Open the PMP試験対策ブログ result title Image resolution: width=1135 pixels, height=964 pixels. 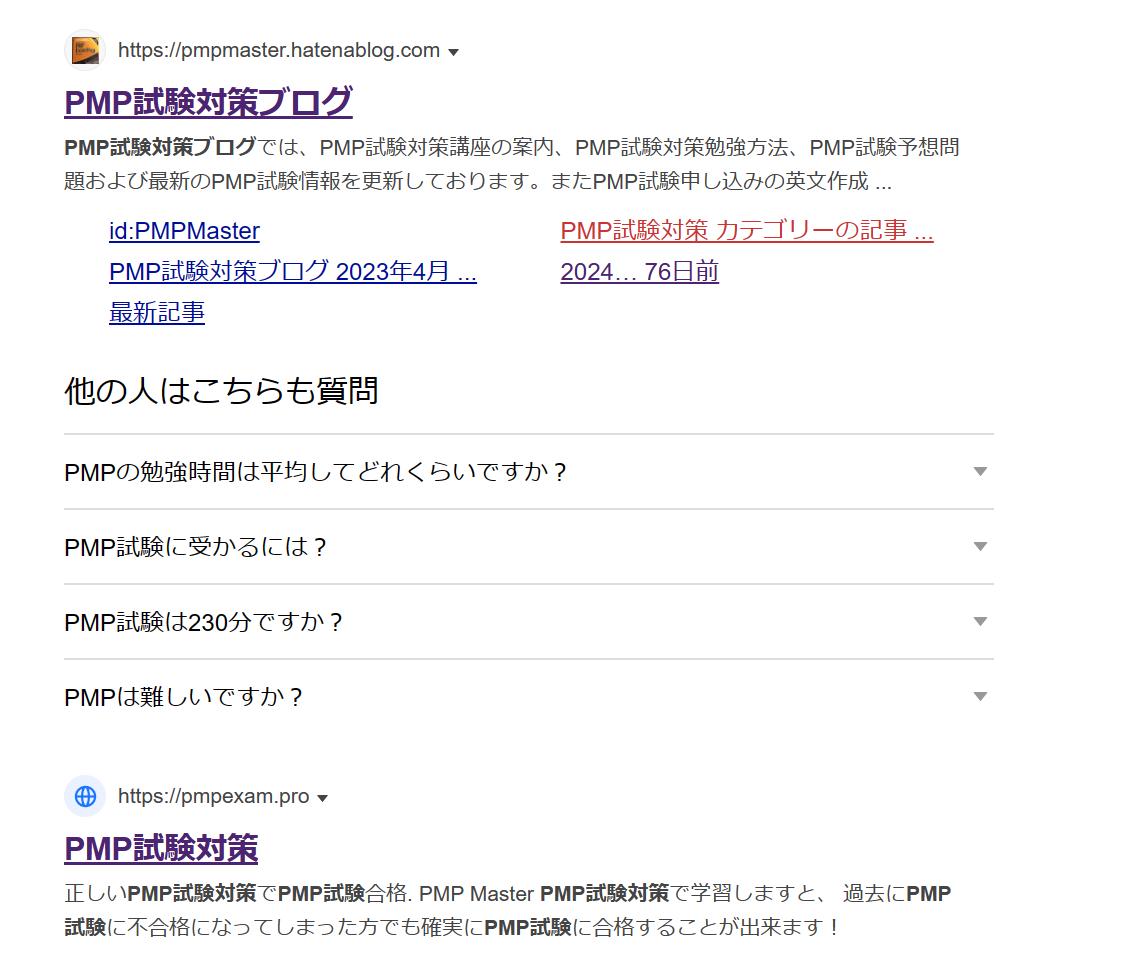(x=208, y=102)
